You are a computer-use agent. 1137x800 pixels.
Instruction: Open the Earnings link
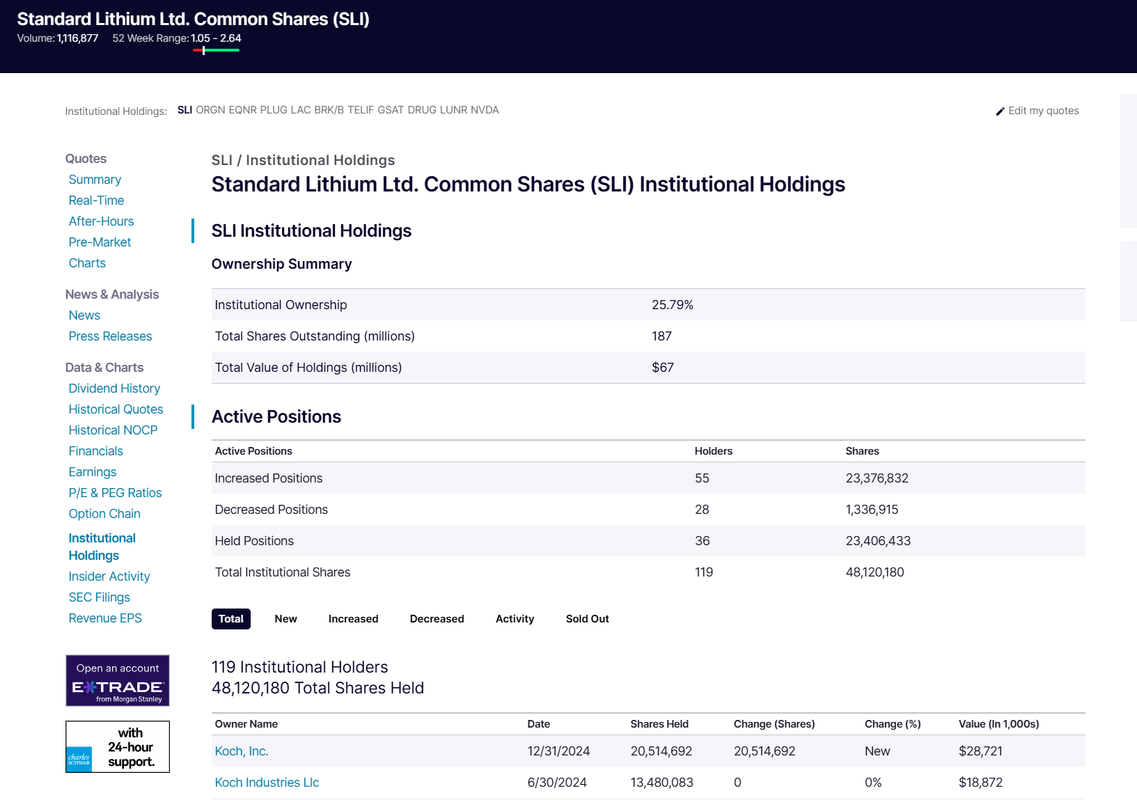tap(92, 472)
